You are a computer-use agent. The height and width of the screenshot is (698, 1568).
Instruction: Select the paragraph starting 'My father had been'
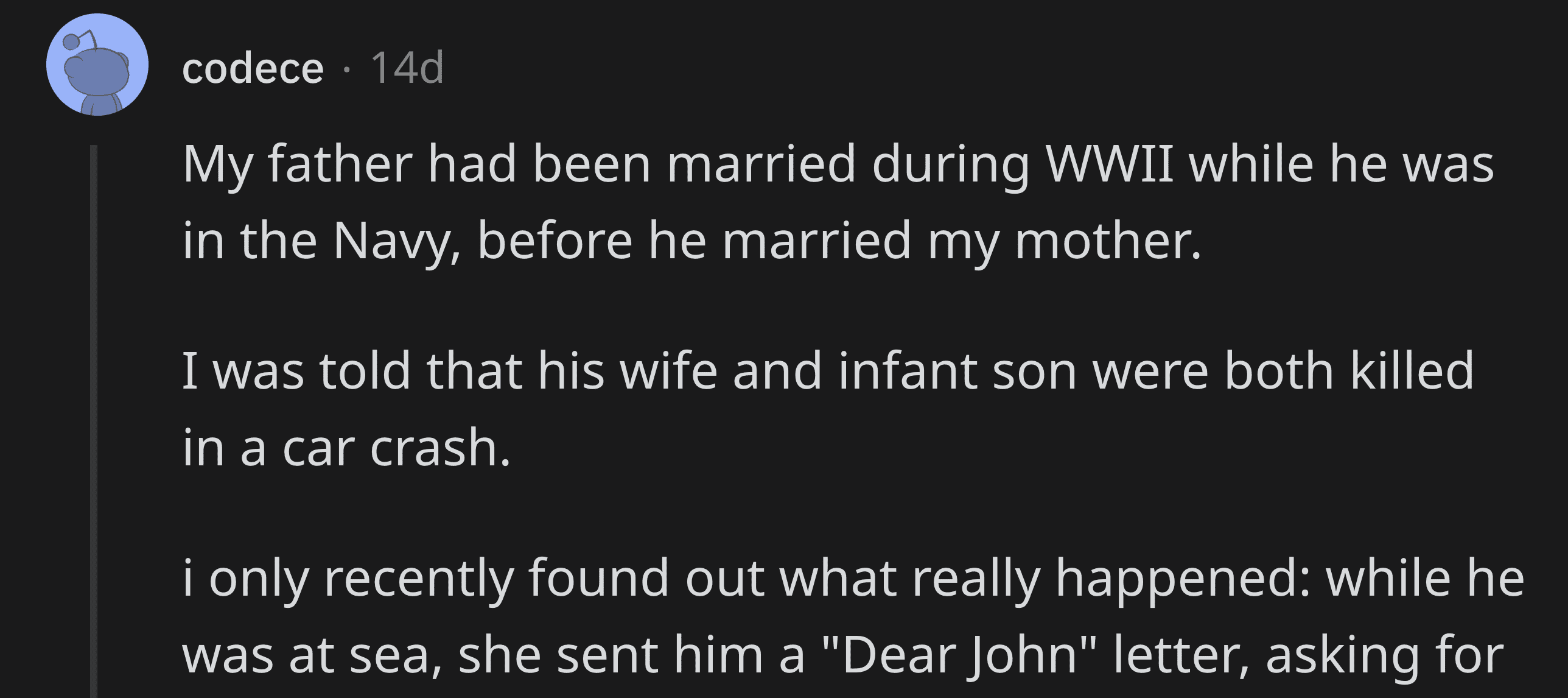(838, 202)
